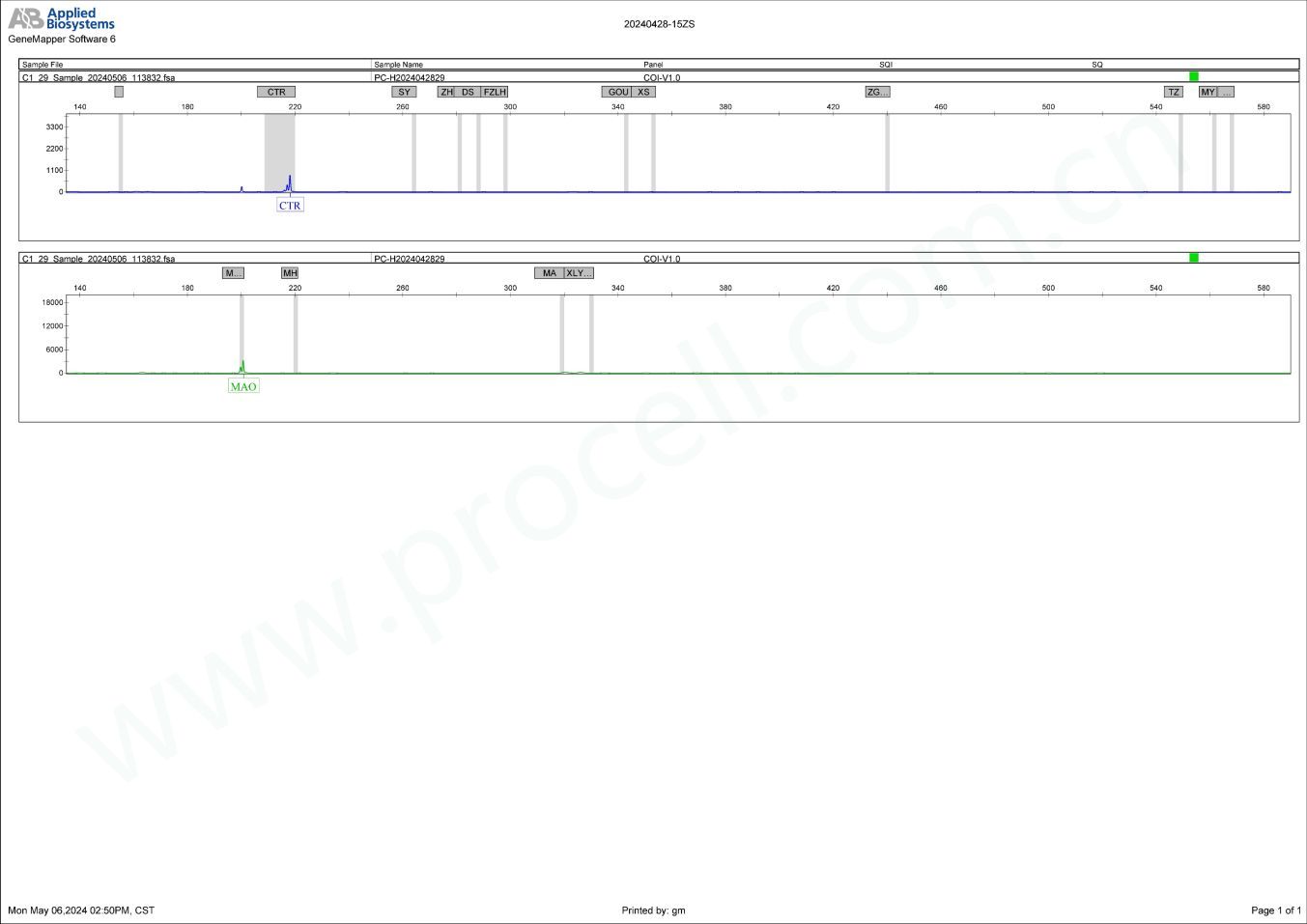Select the TZ marker label
Viewport: 1307px width, 924px height.
[1174, 92]
